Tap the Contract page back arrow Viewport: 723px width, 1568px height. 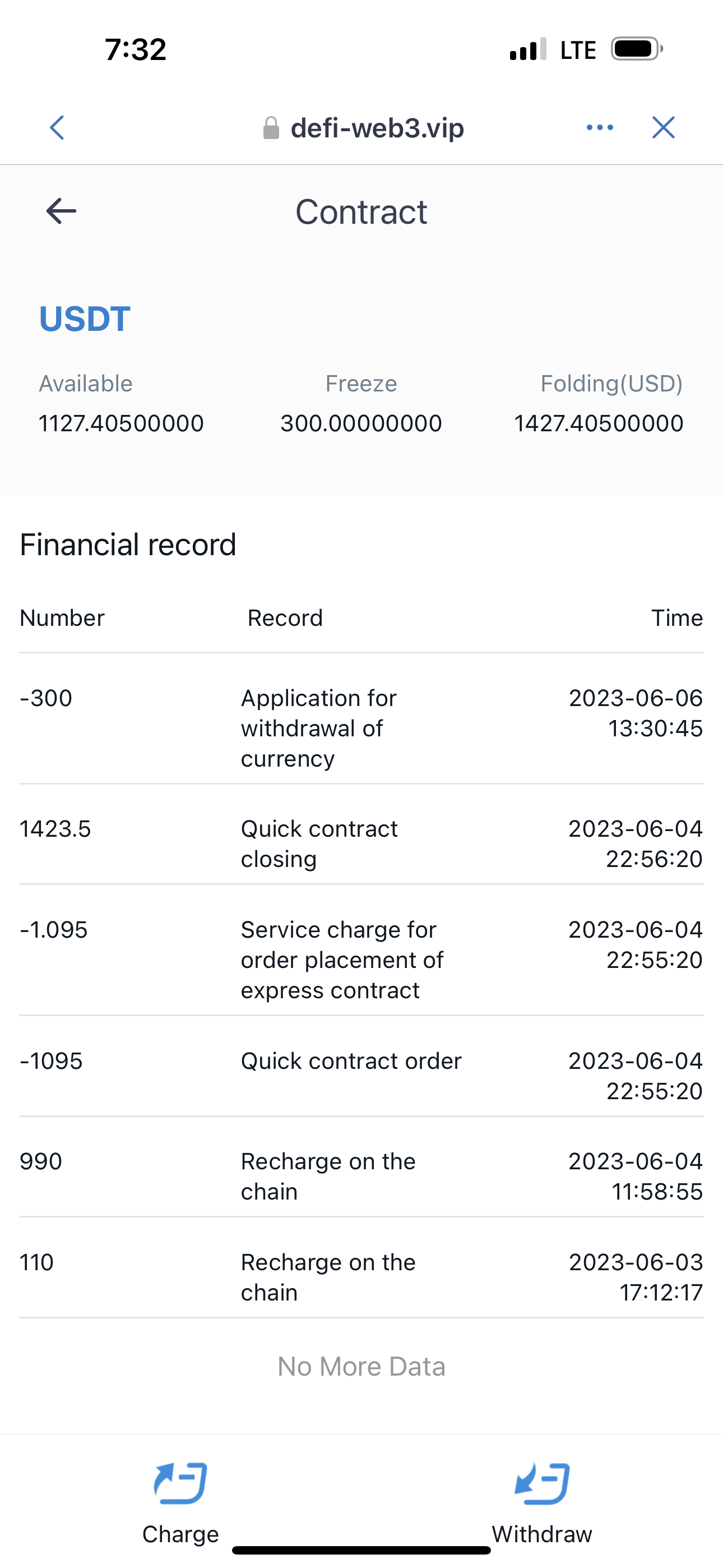[x=62, y=211]
